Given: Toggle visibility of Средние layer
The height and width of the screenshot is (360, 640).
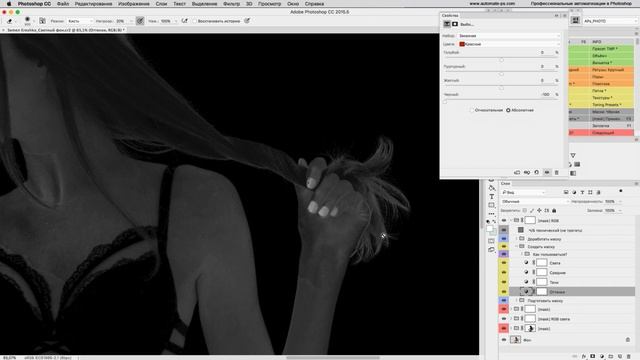Looking at the screenshot, I should click(x=504, y=272).
